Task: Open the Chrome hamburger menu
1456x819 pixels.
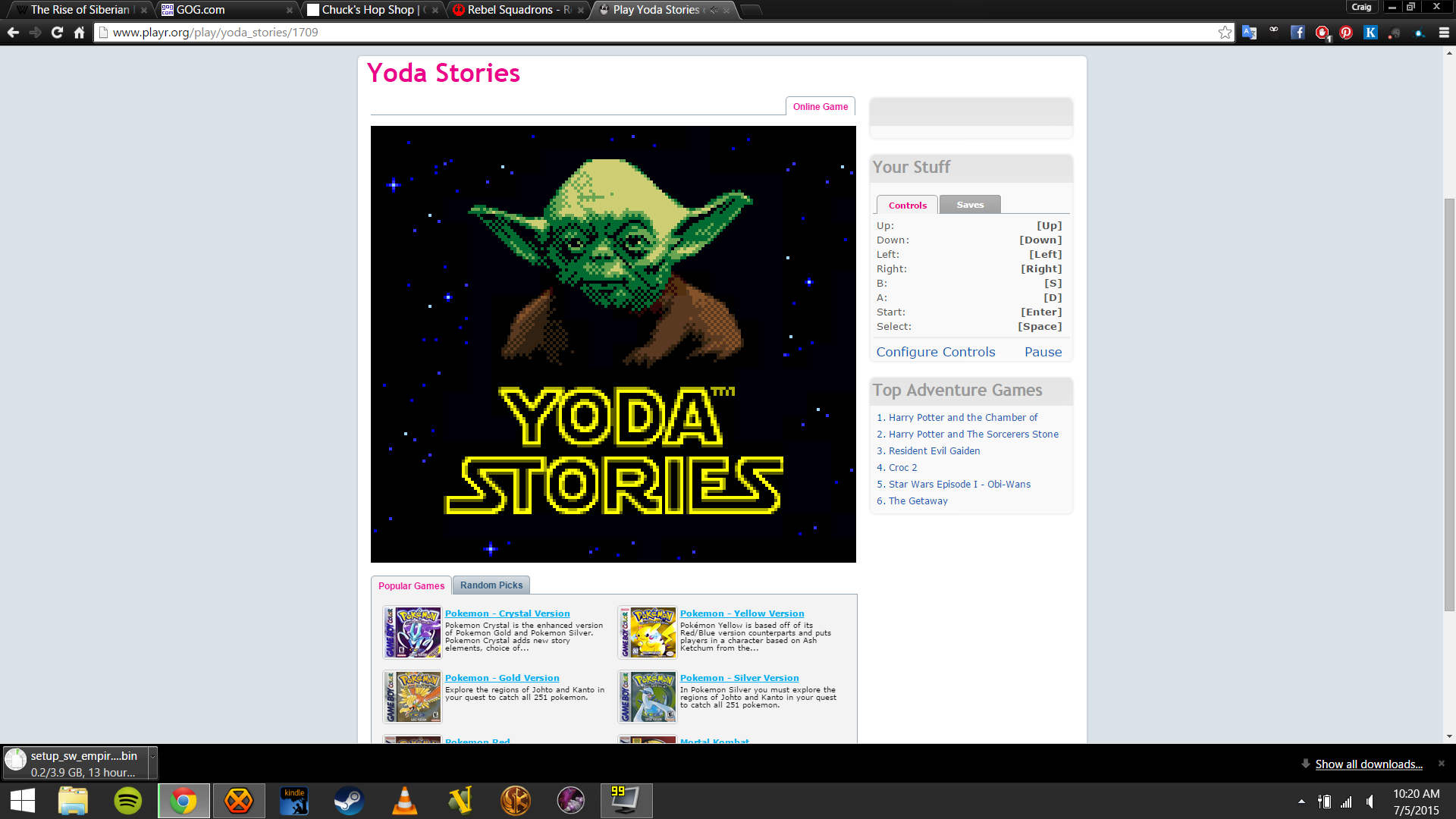Action: click(1444, 32)
